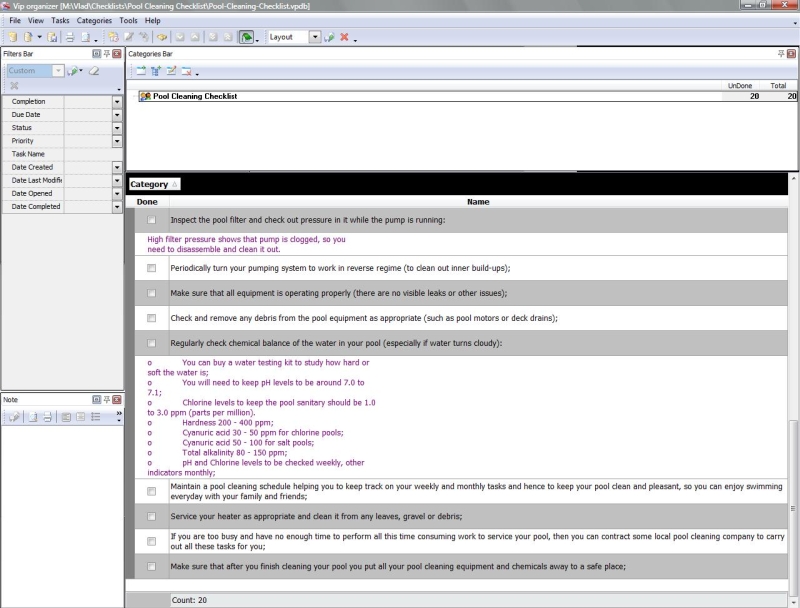Expand the Completion filter dropdown

pyautogui.click(x=117, y=102)
